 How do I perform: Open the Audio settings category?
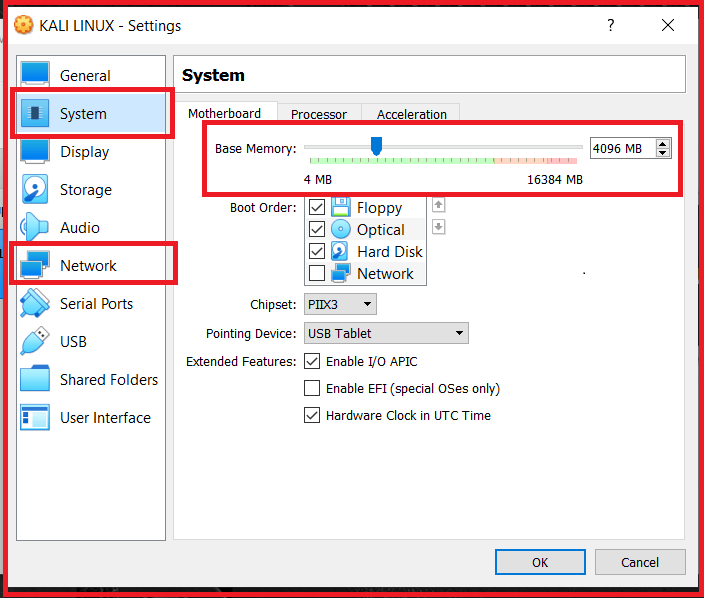pos(92,227)
